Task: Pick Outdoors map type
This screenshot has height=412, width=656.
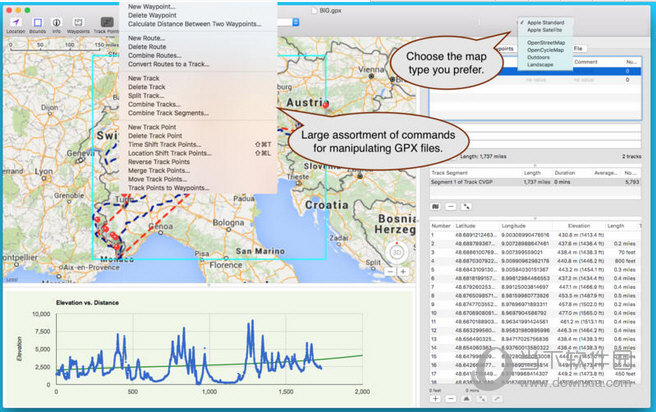Action: click(538, 57)
